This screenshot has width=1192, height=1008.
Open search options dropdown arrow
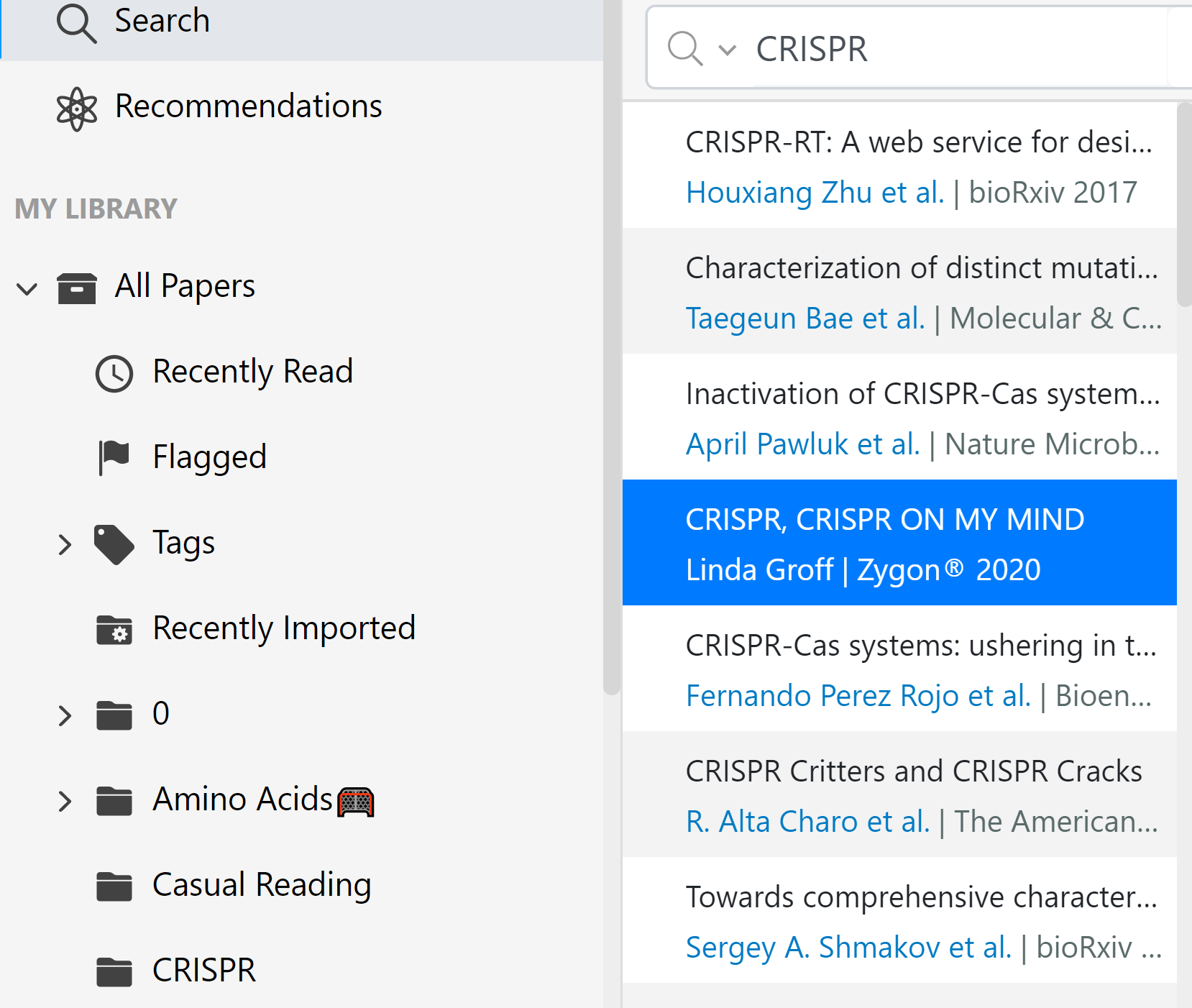coord(727,50)
